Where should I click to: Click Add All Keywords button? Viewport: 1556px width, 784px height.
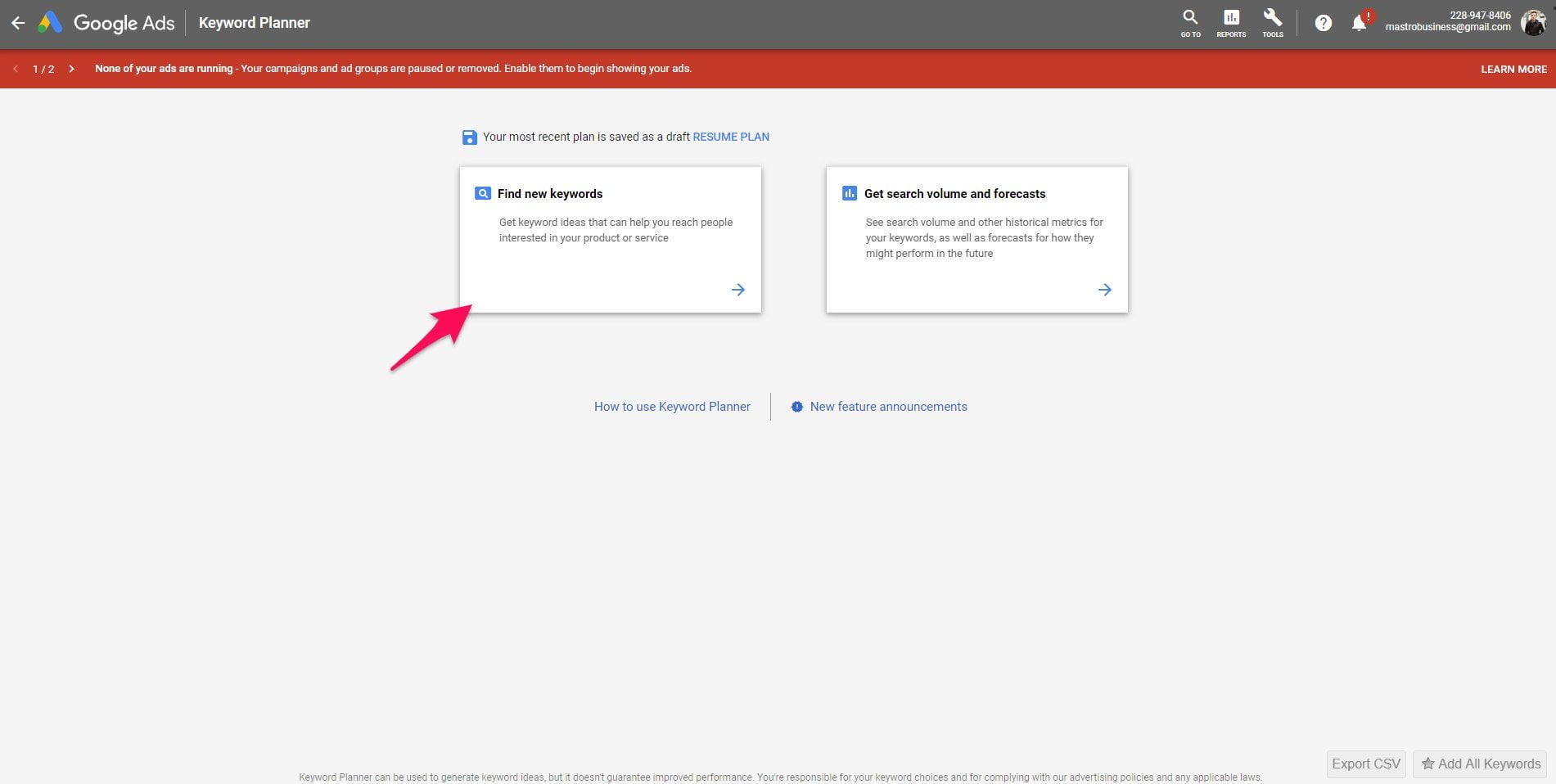1480,764
